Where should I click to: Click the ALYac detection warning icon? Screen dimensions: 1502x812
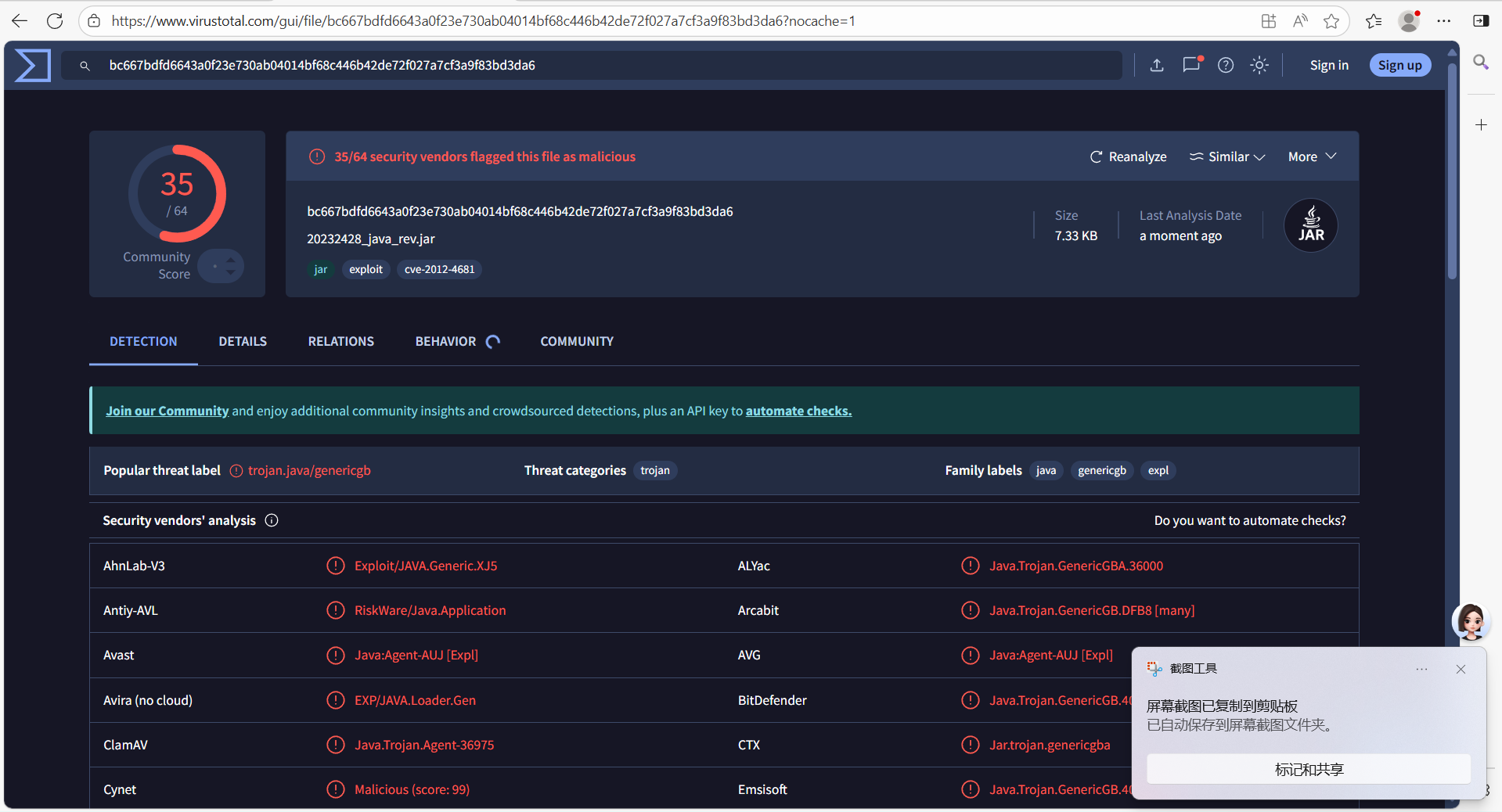tap(971, 566)
